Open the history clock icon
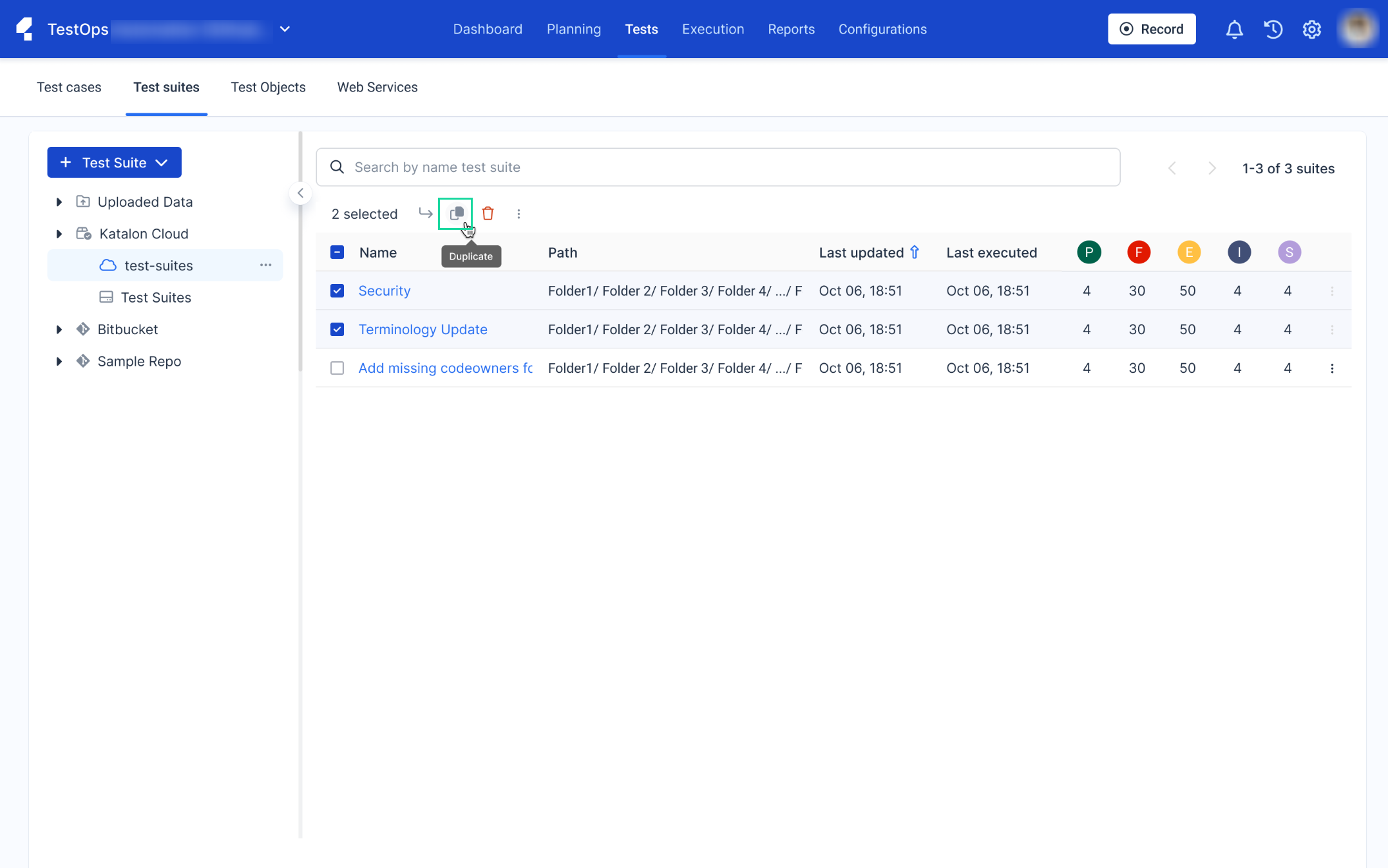The image size is (1388, 868). point(1273,29)
